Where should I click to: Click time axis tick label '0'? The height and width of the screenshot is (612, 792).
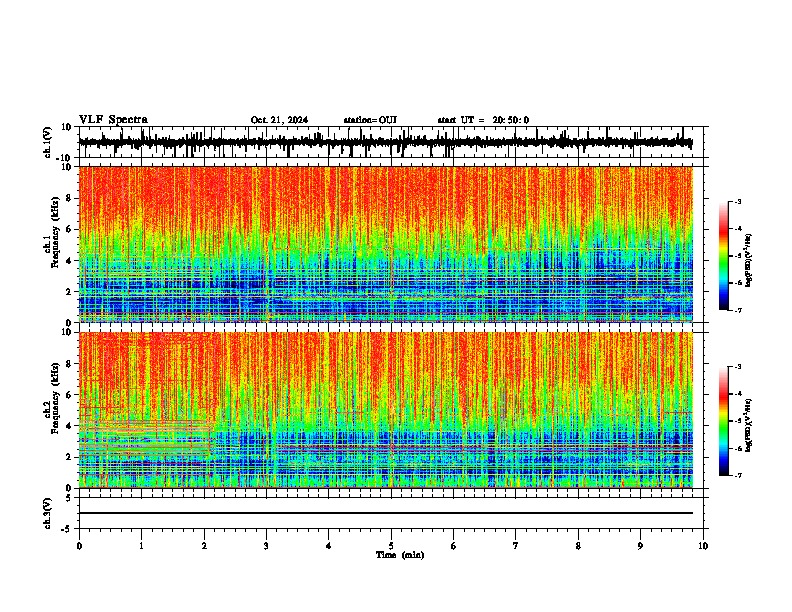click(79, 546)
